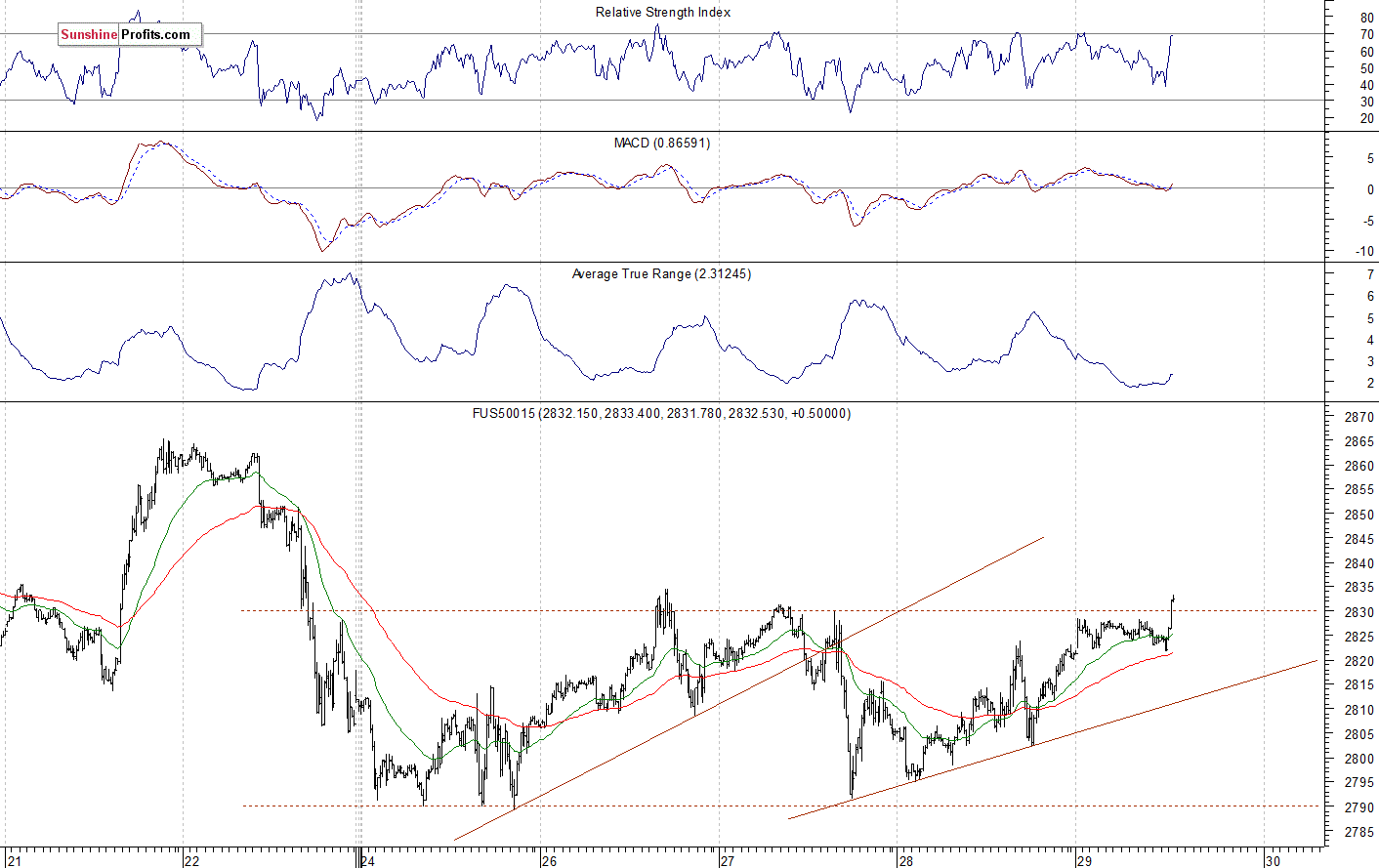Click date label 22 on time axis
Screen dimensions: 1379x868
point(191,861)
